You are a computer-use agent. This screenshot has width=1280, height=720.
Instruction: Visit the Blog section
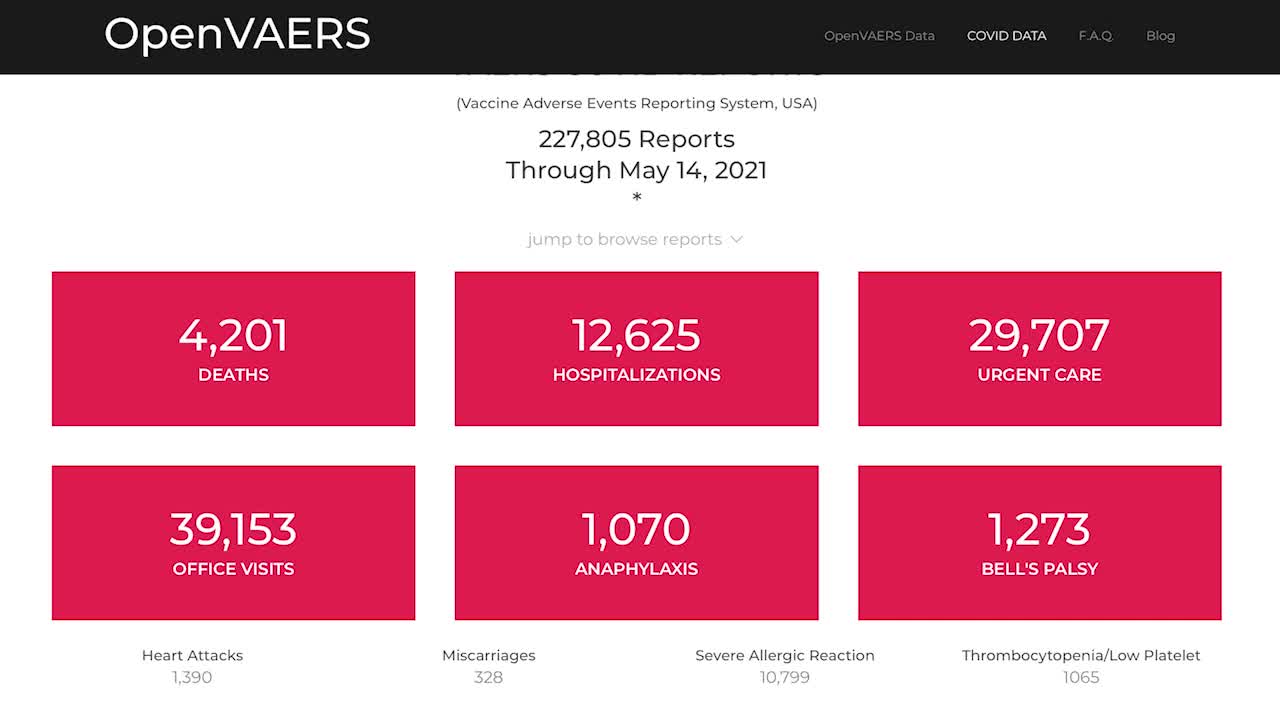pyautogui.click(x=1160, y=36)
